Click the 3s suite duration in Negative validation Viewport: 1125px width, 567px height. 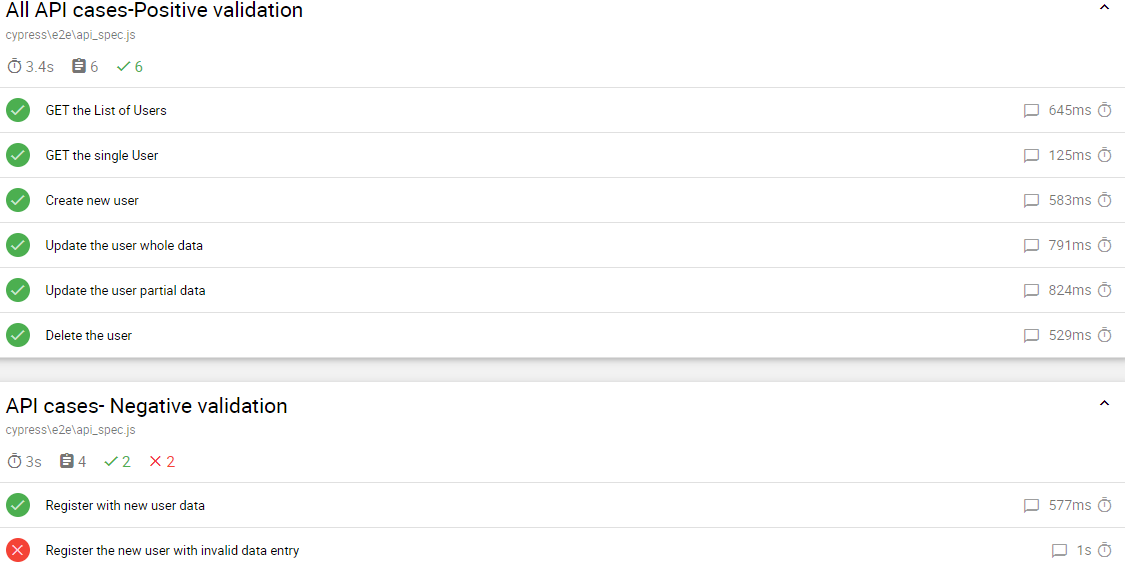(x=24, y=461)
